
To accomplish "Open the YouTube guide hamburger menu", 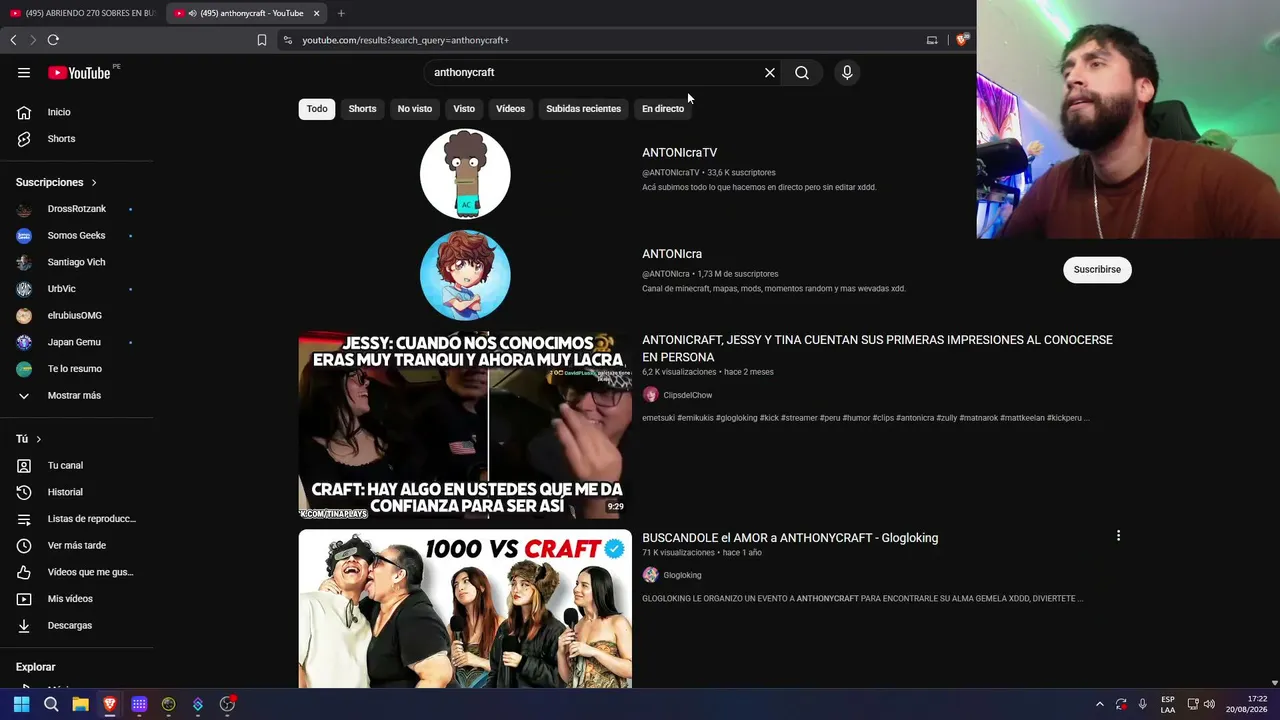I will click(24, 72).
